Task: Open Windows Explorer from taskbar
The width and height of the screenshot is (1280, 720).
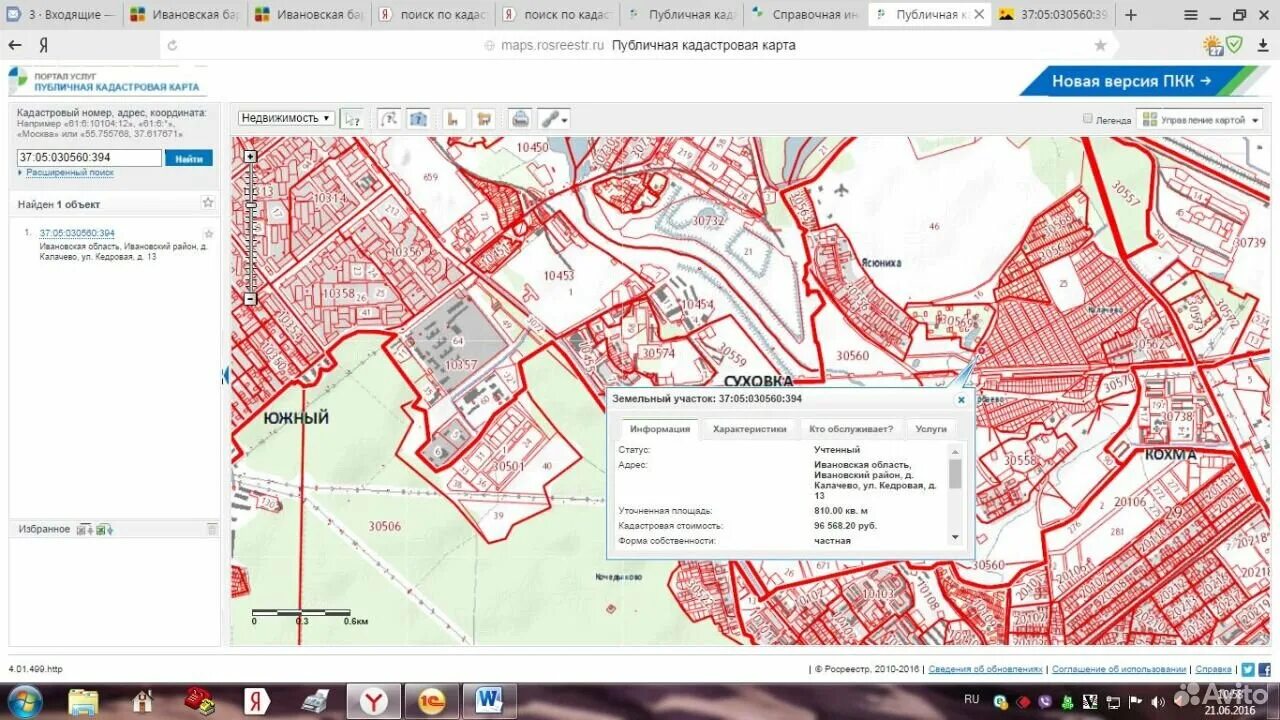Action: [x=84, y=701]
